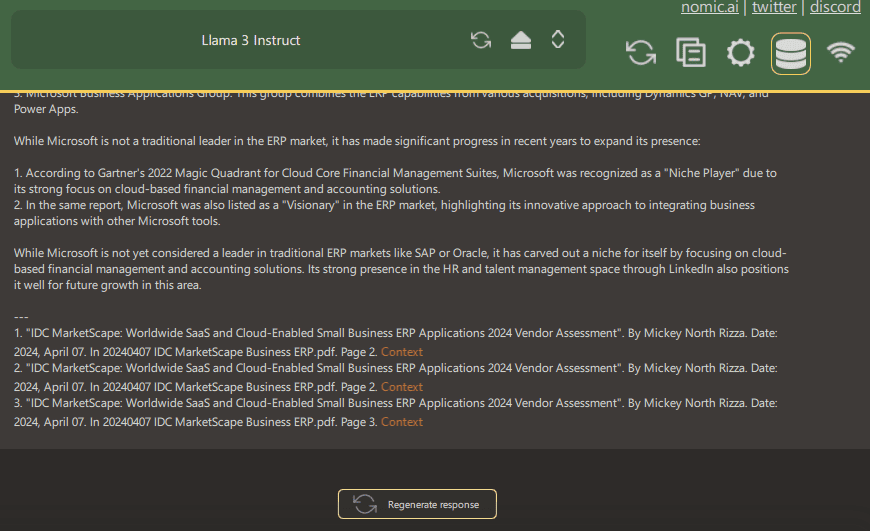The width and height of the screenshot is (870, 531).
Task: Expand Context of the Page 3 citation
Action: click(x=402, y=422)
